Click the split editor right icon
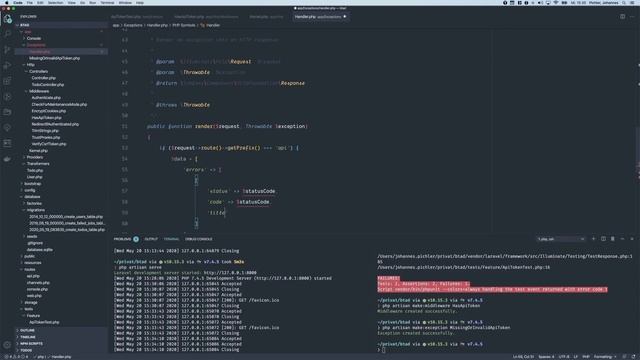This screenshot has width=640, height=360. [x=622, y=17]
